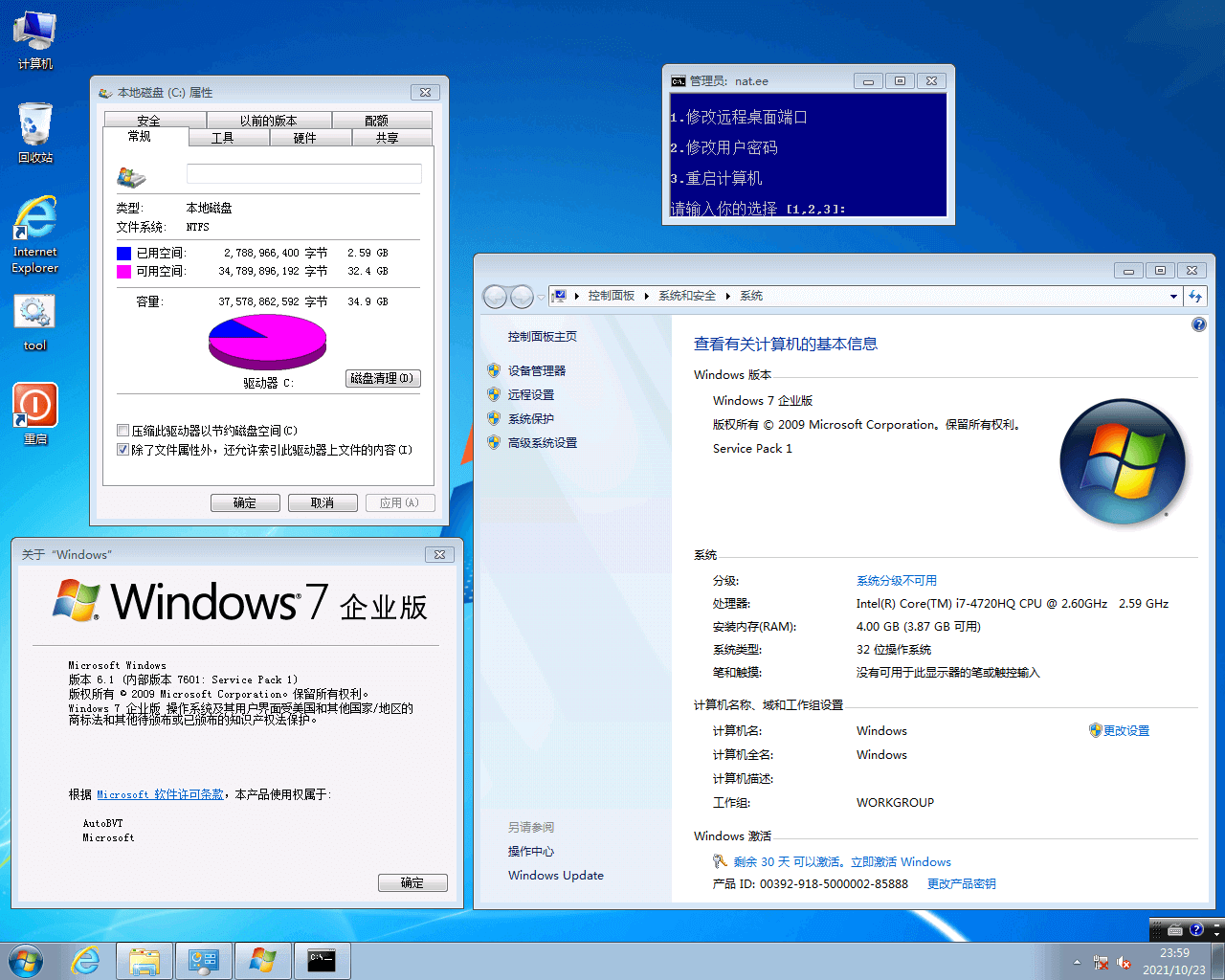Click the command prompt taskbar icon
The image size is (1225, 980).
[322, 960]
